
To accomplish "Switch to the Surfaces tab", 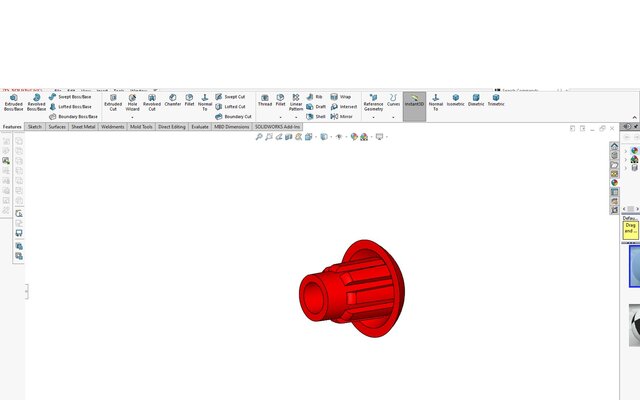I will coord(57,127).
